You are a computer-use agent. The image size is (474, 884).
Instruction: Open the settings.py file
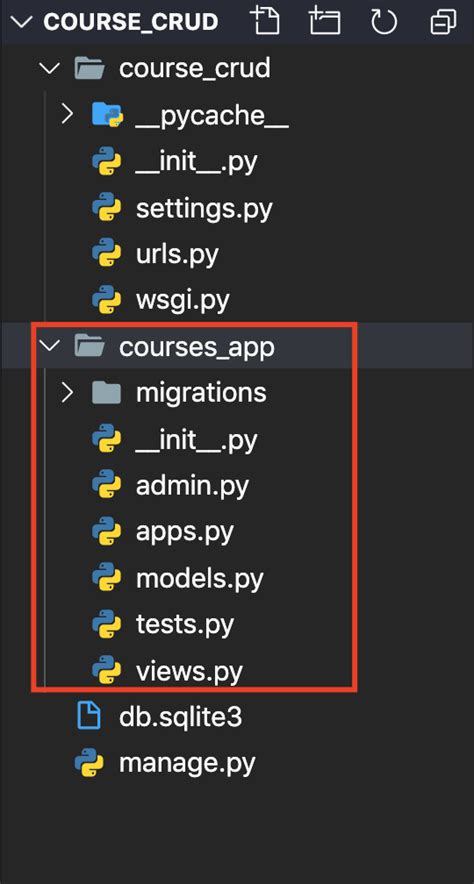[x=204, y=209]
